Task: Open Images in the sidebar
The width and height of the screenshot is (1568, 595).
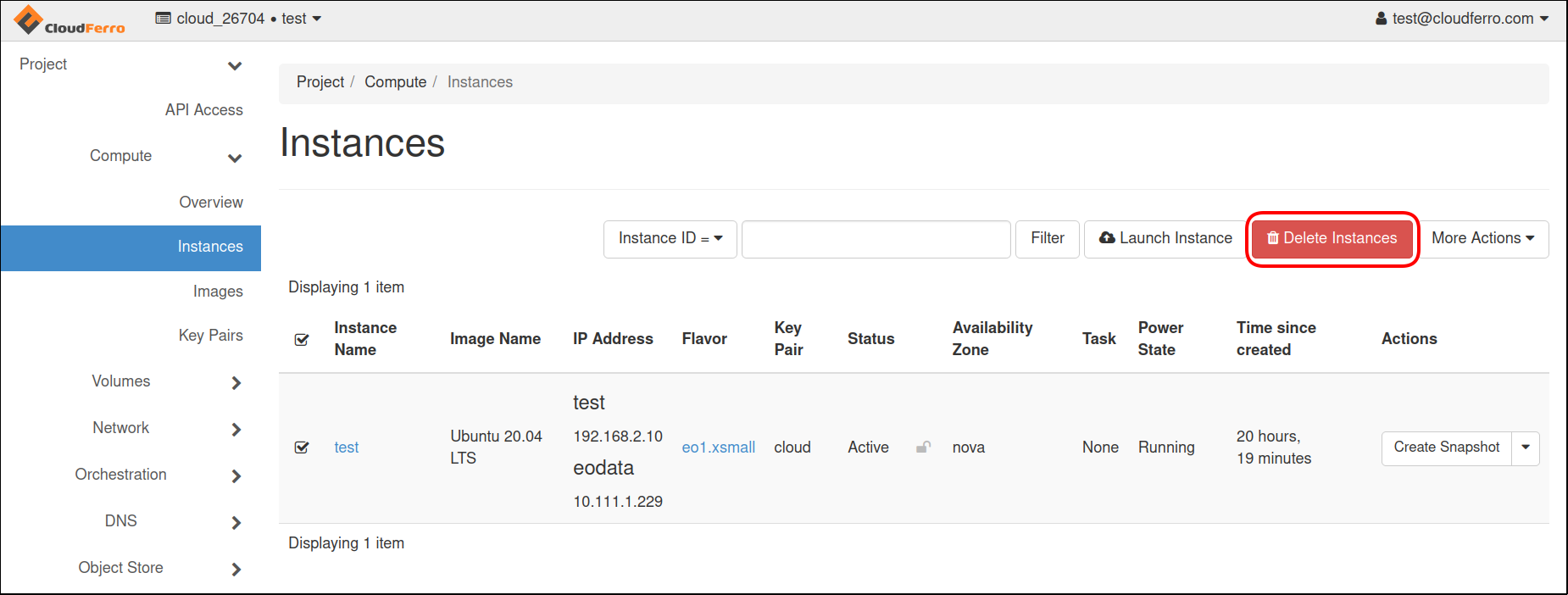Action: coord(218,292)
